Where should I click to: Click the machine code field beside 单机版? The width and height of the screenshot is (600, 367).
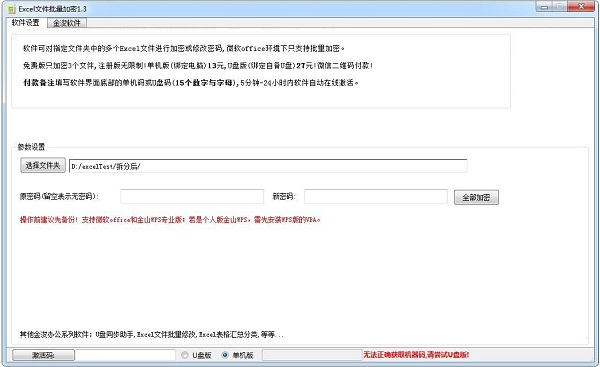pos(312,355)
